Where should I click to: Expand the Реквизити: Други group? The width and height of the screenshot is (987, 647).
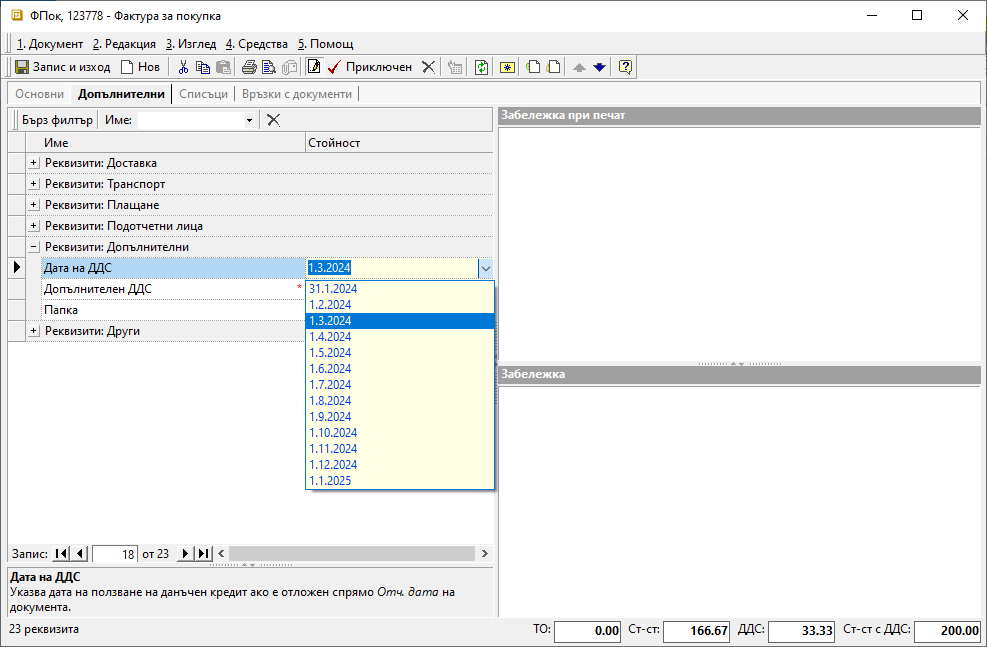33,331
